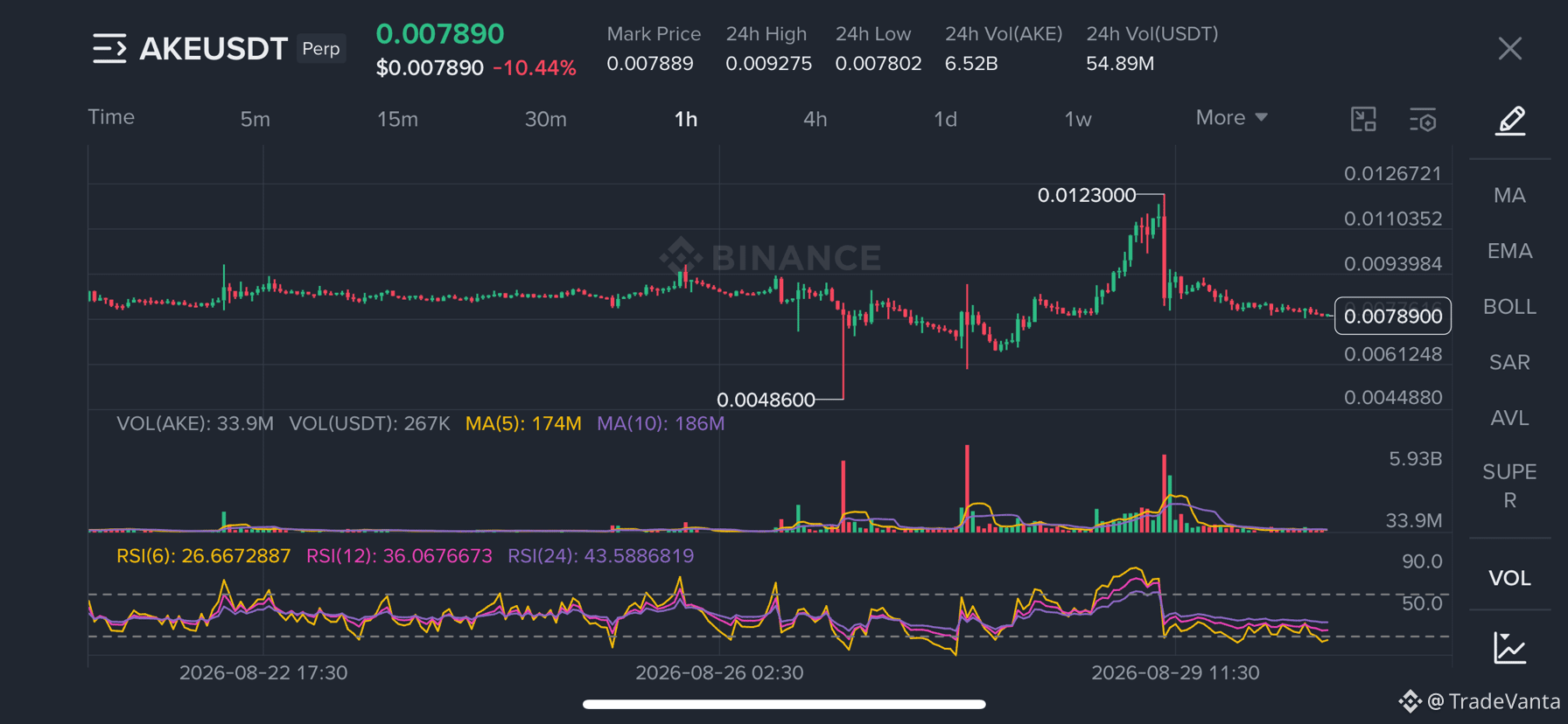Switch to the 30m timeframe

pyautogui.click(x=546, y=119)
